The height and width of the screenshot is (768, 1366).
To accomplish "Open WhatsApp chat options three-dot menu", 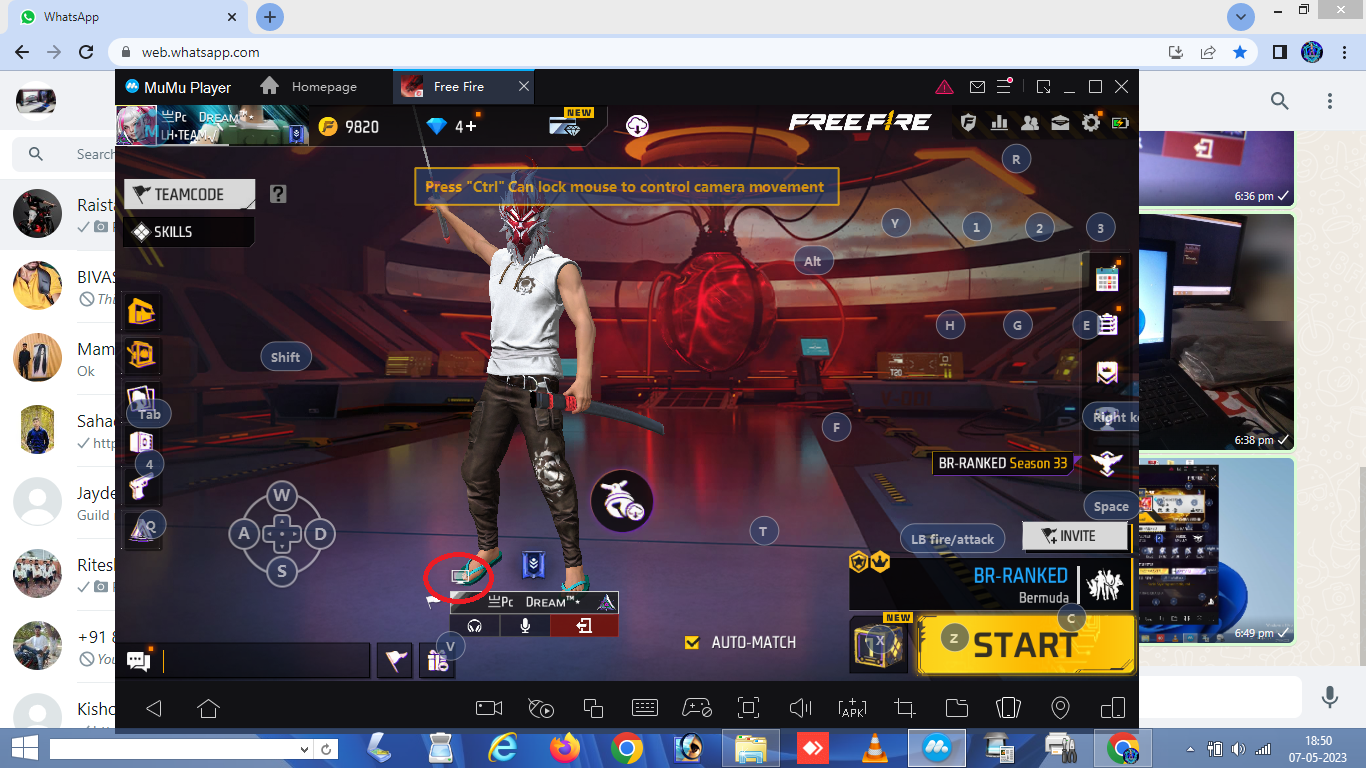I will tap(1330, 101).
